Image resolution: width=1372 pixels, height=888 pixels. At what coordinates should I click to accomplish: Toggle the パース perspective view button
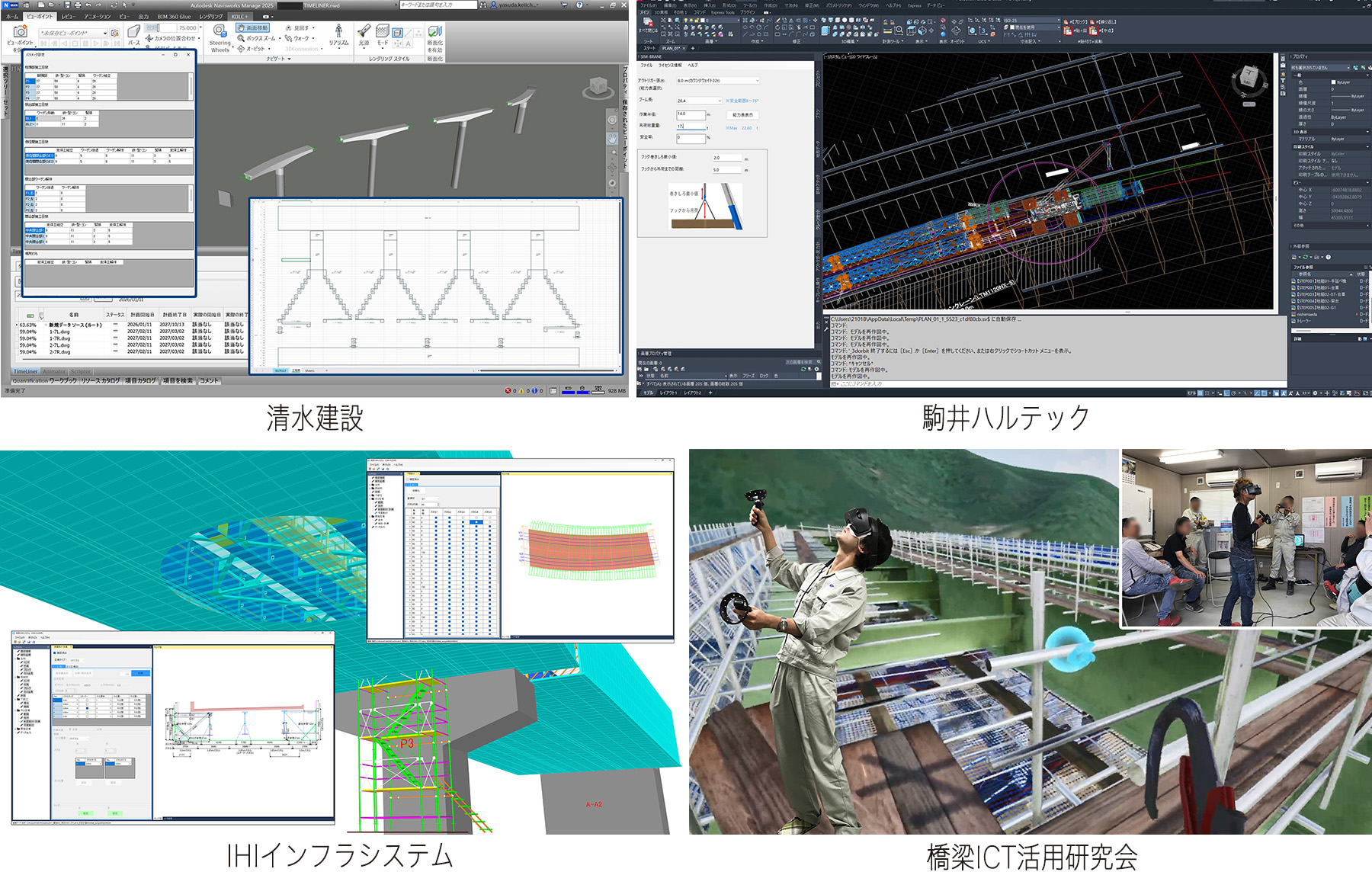click(133, 32)
